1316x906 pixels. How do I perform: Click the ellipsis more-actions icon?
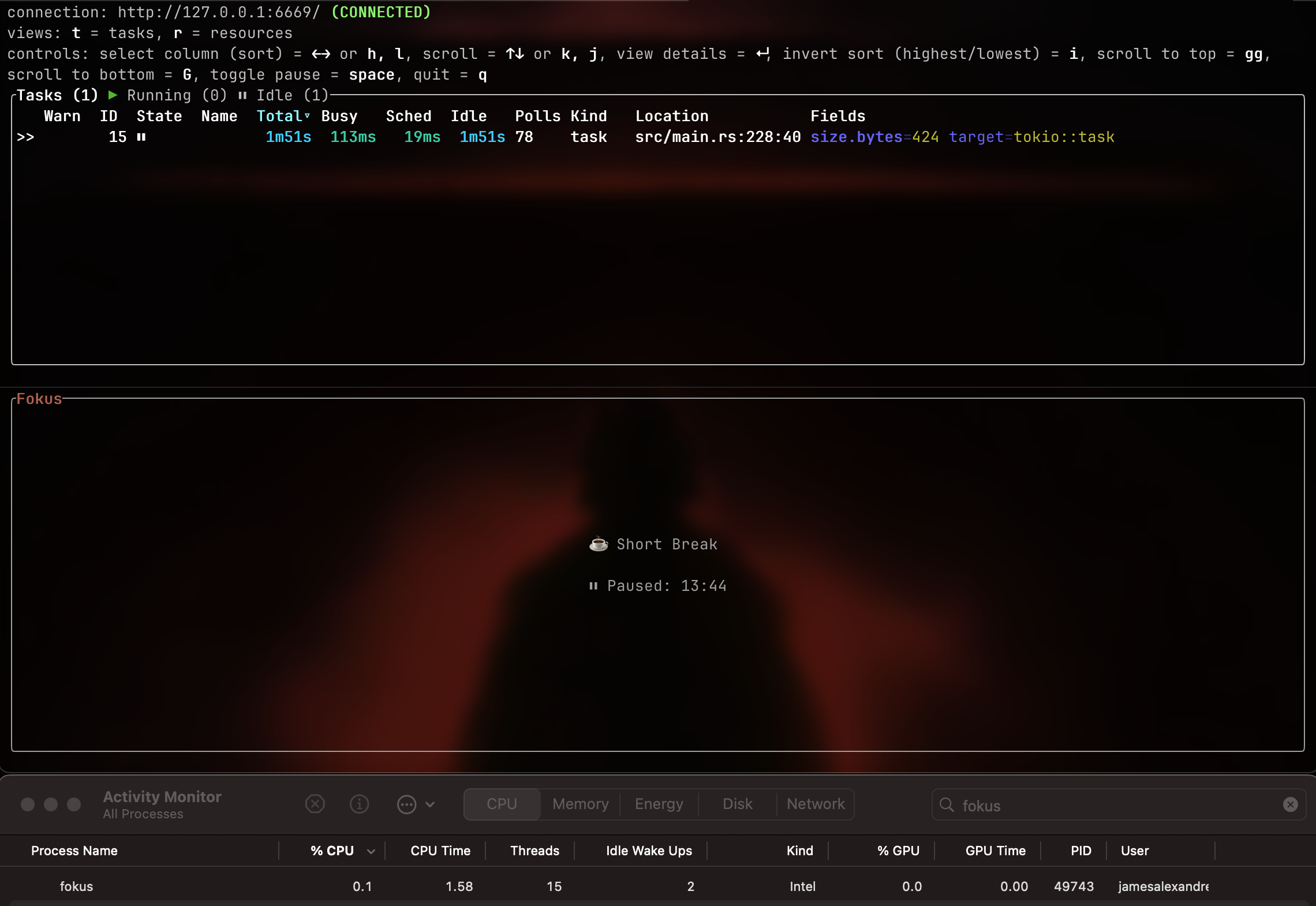[x=406, y=804]
